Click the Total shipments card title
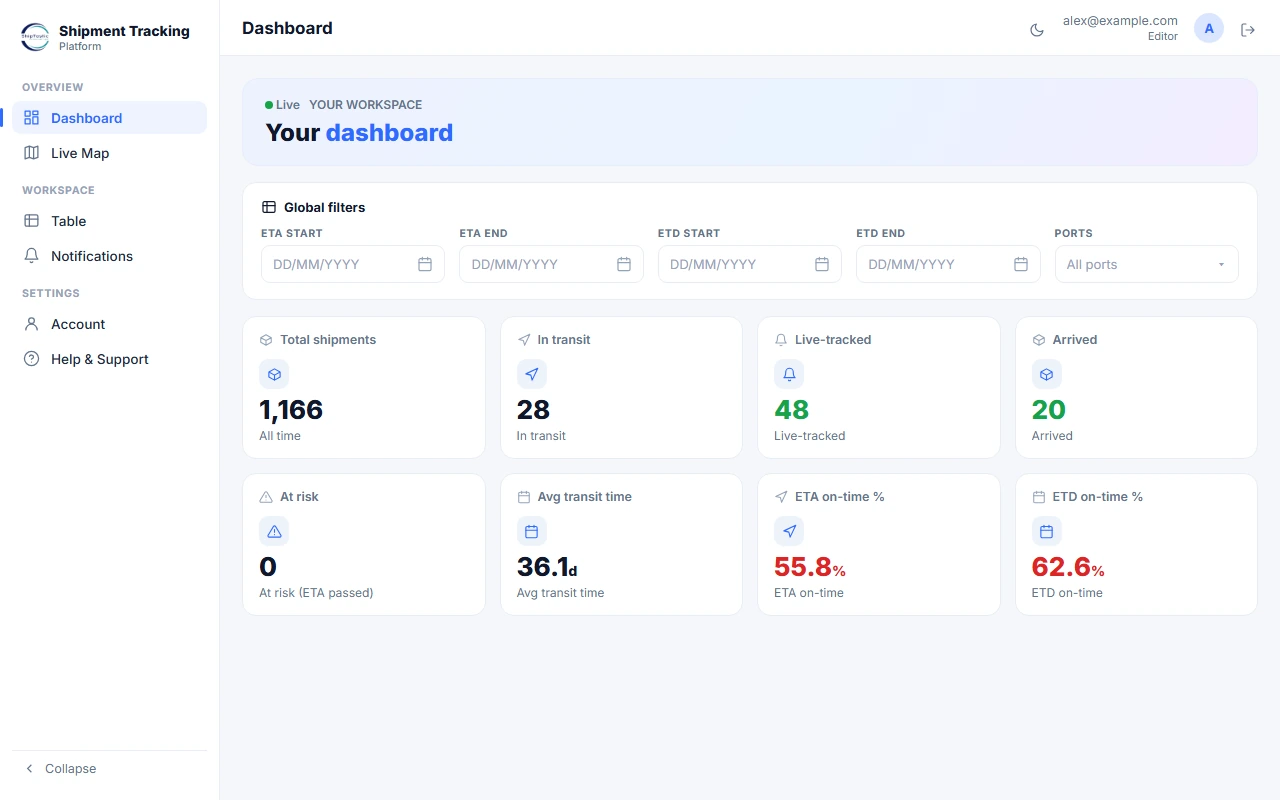This screenshot has width=1280, height=800. point(328,340)
